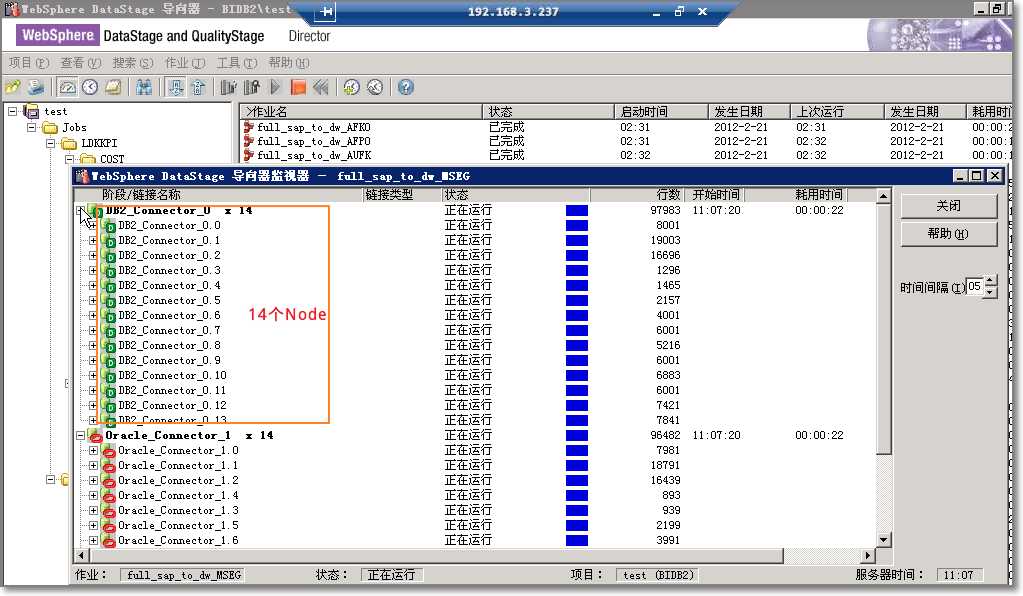Click the add to schedule icon

(352, 87)
